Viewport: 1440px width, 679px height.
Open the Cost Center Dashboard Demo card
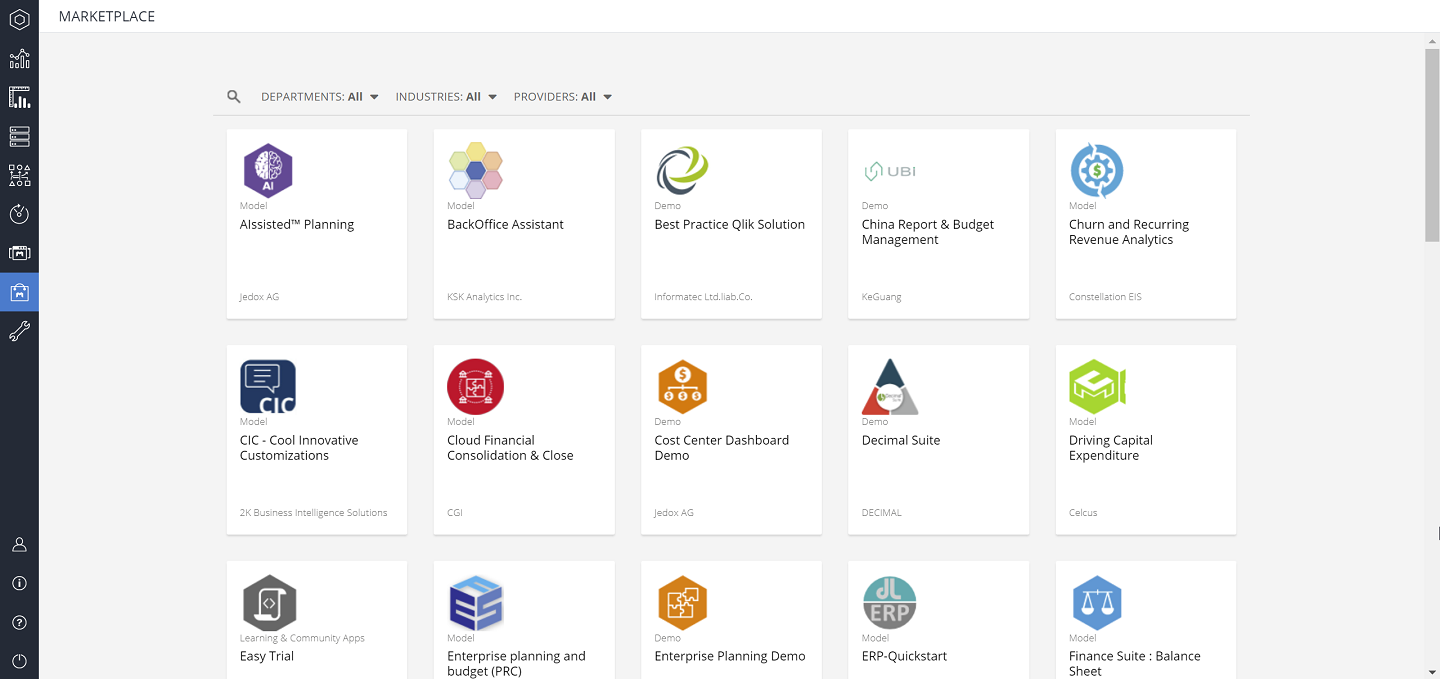[x=731, y=439]
